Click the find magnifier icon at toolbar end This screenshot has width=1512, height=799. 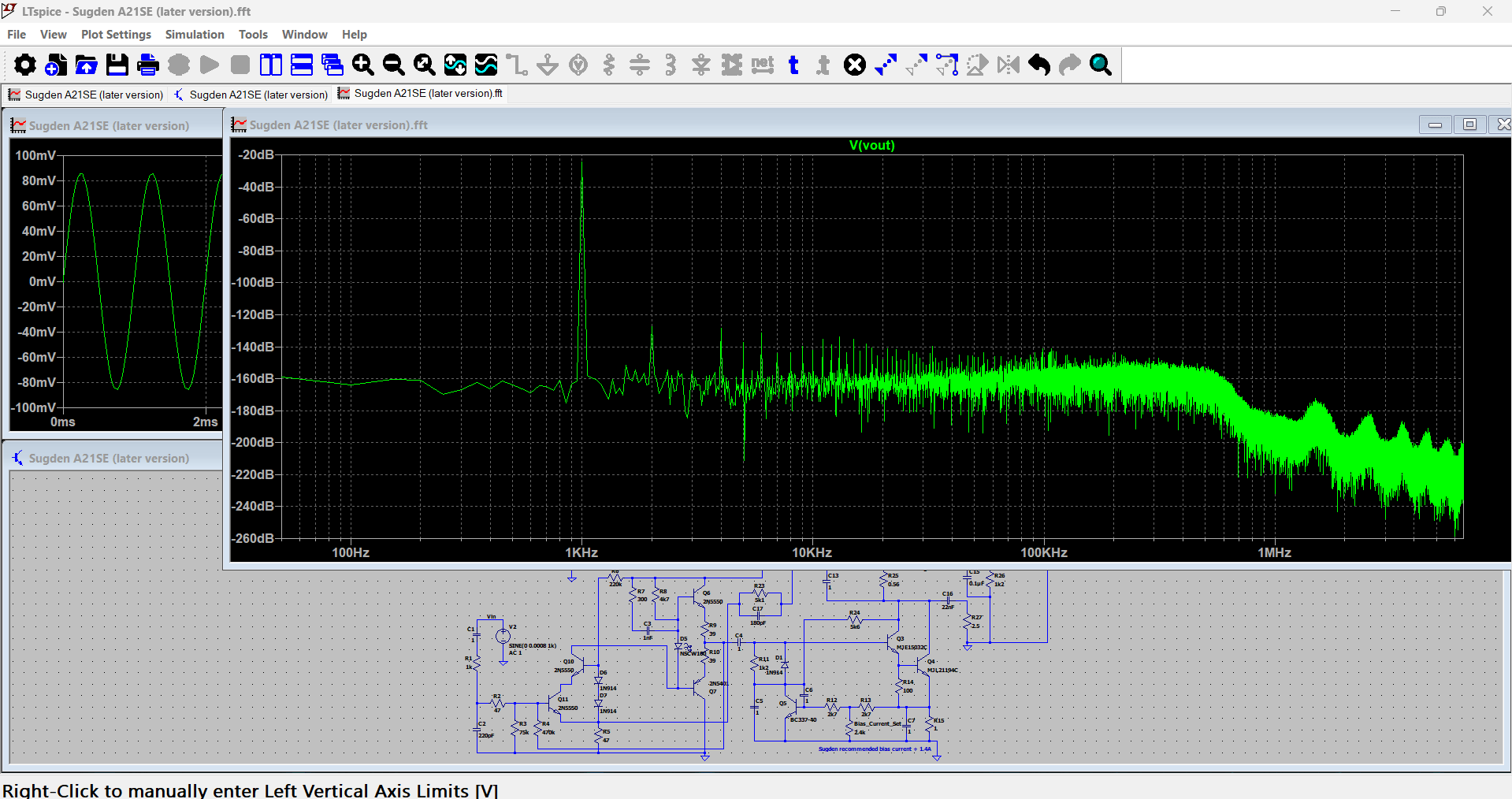click(x=1101, y=65)
